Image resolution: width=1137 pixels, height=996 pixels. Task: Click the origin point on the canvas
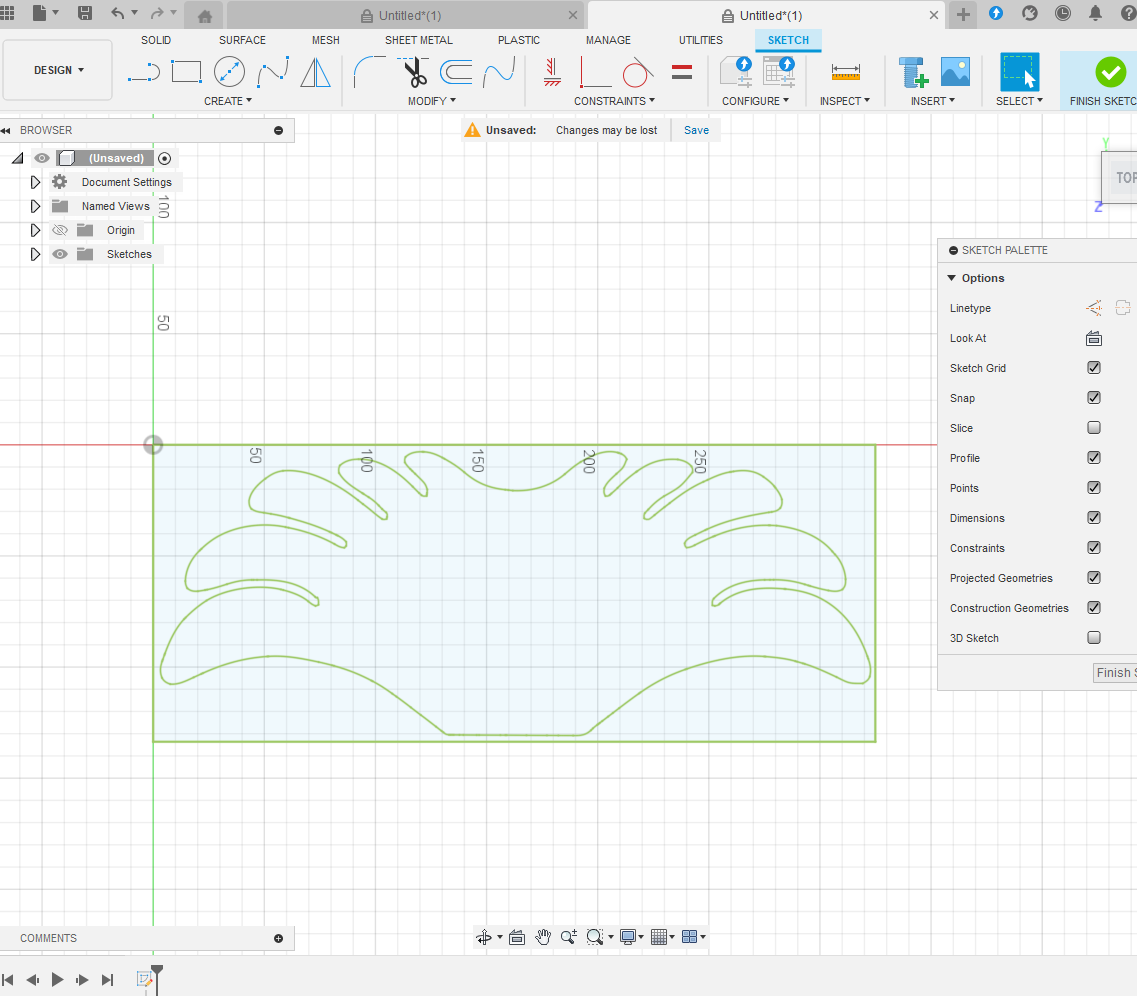coord(153,445)
